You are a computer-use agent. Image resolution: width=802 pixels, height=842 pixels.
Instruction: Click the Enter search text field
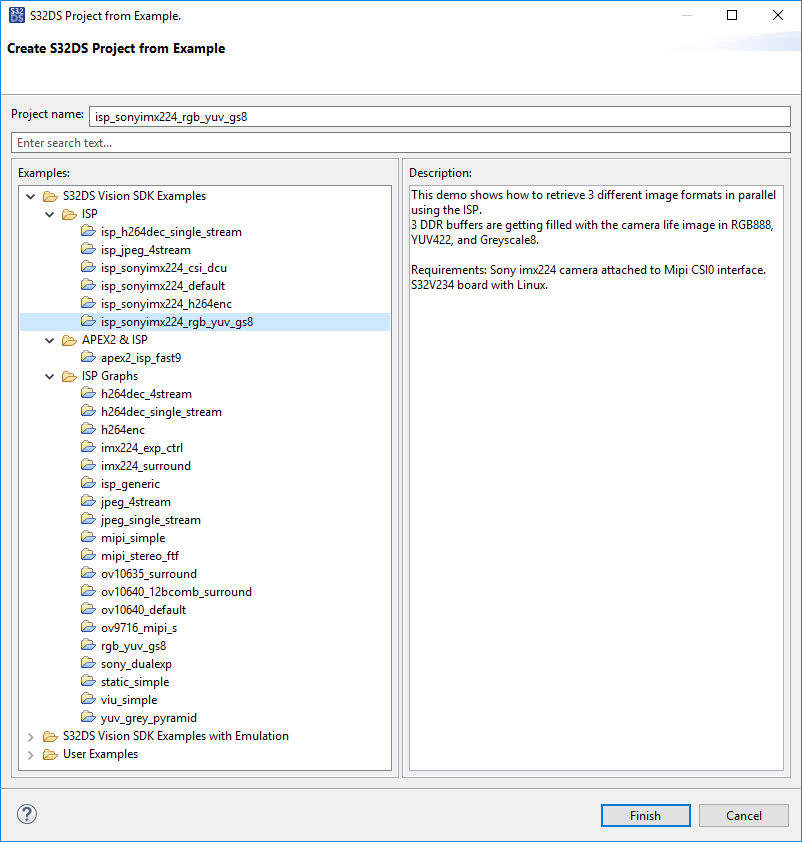click(x=401, y=143)
